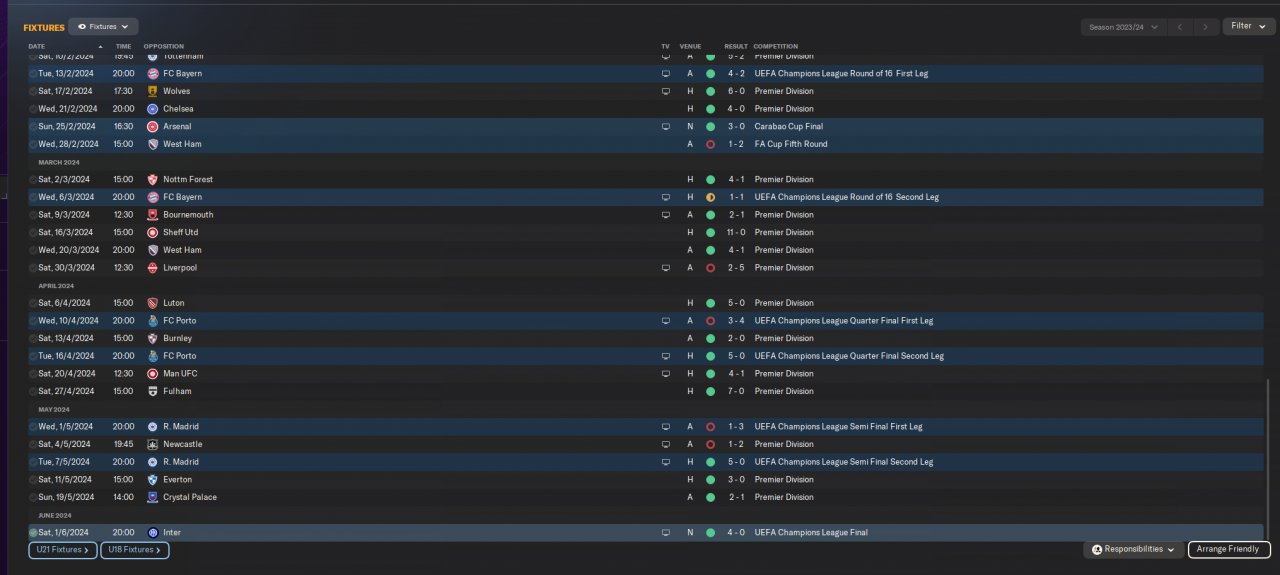1280x575 pixels.
Task: Click the 'Man UFC' opposition name
Action: point(179,374)
